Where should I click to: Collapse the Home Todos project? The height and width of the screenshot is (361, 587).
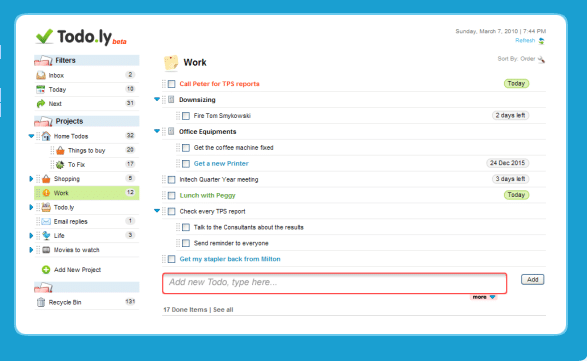pos(31,136)
